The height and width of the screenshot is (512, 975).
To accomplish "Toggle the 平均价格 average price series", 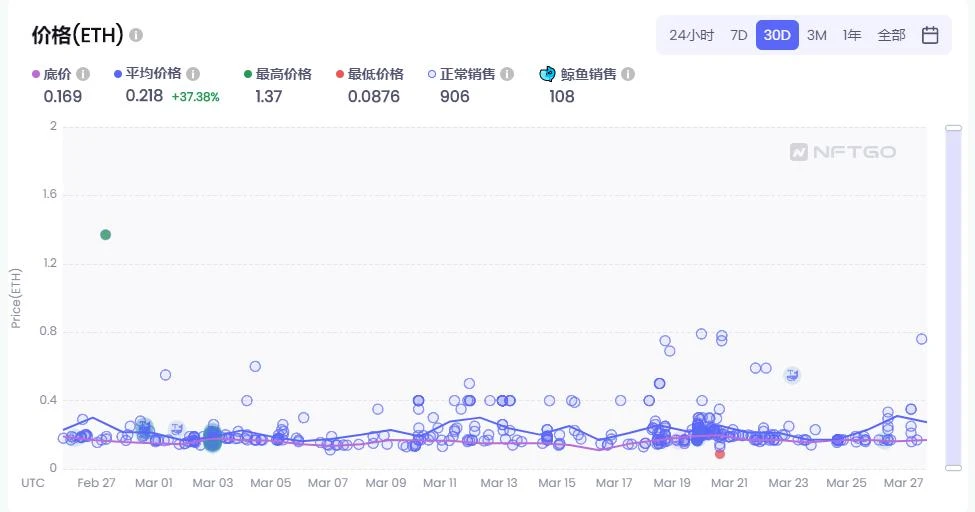I will 148,73.
